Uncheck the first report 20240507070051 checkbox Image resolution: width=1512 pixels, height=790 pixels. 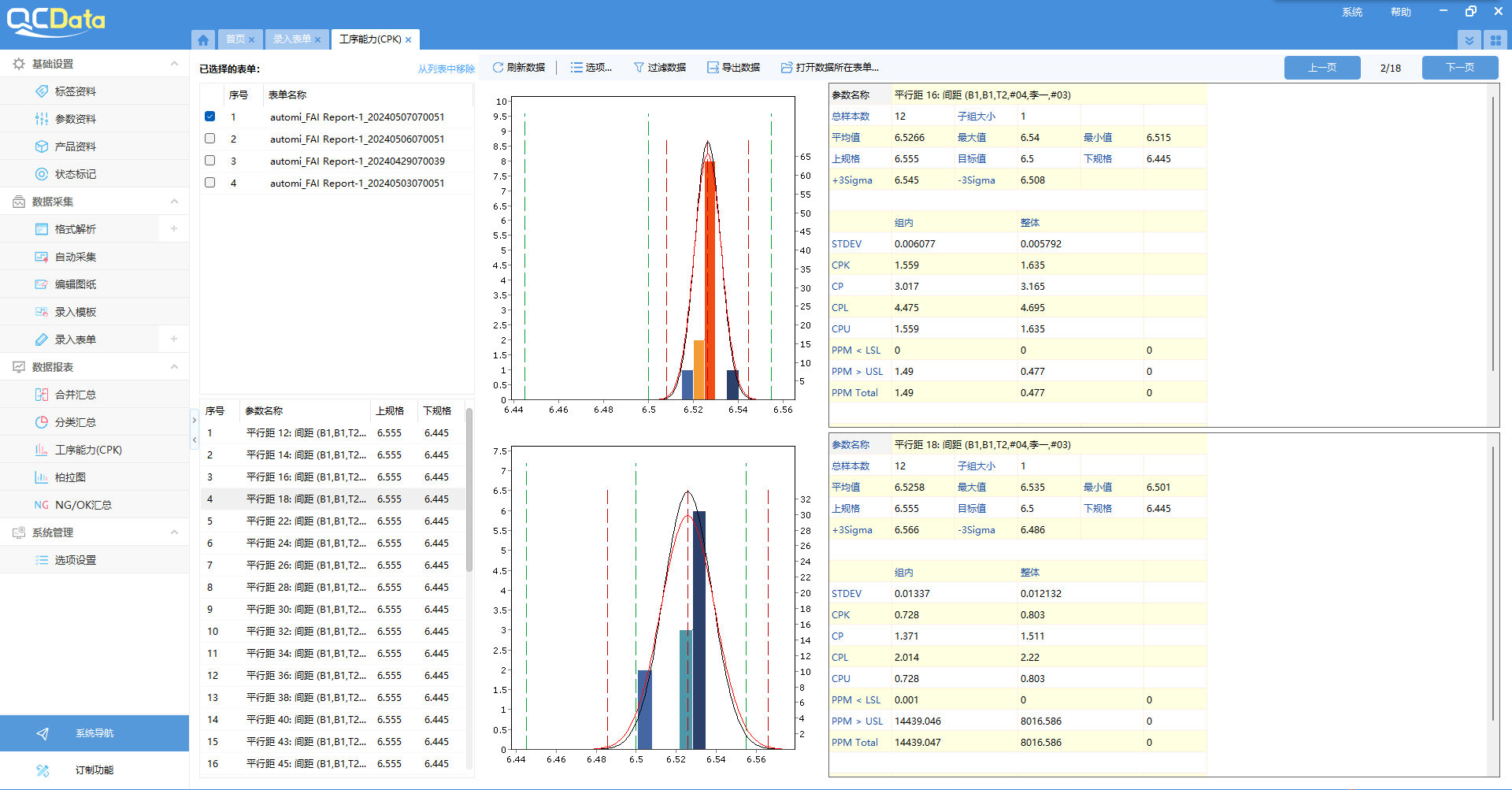[209, 117]
